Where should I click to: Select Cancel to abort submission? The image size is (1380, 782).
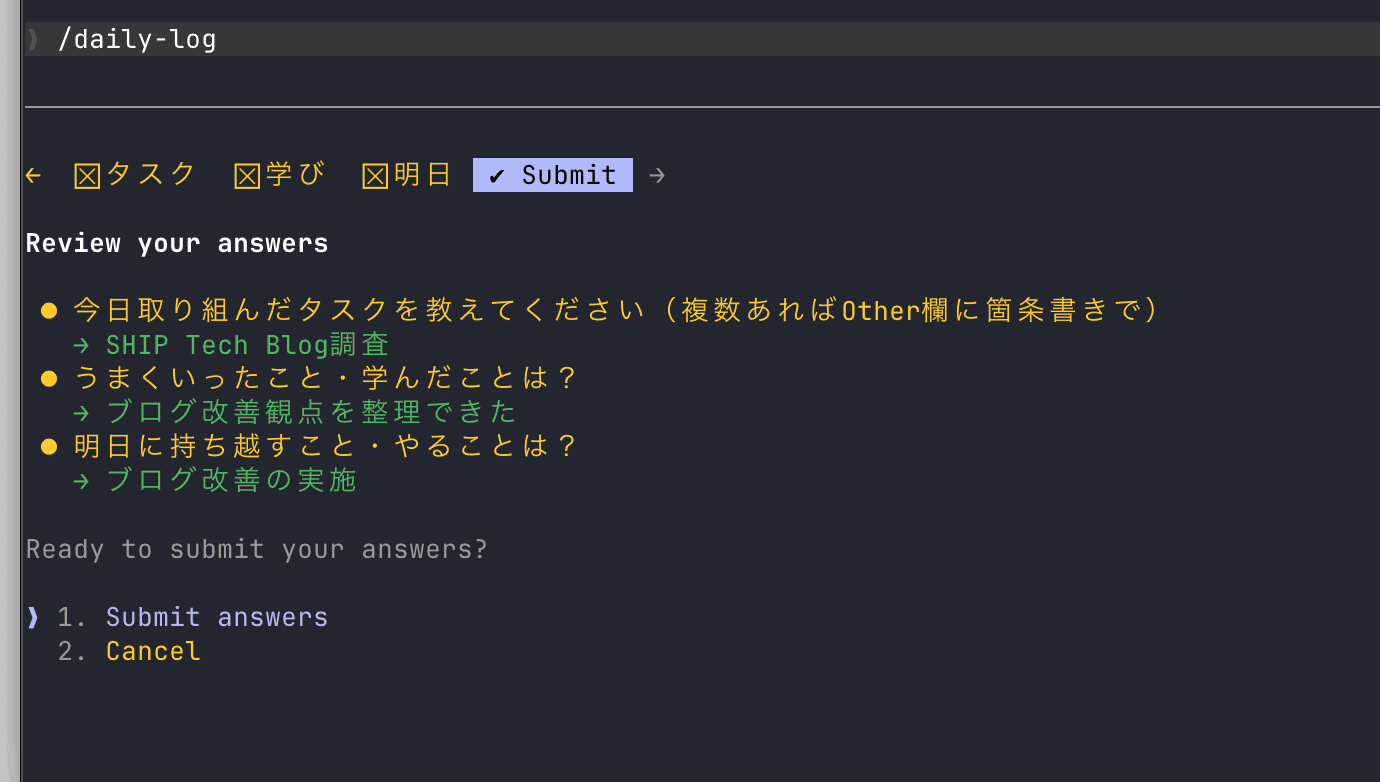click(152, 651)
